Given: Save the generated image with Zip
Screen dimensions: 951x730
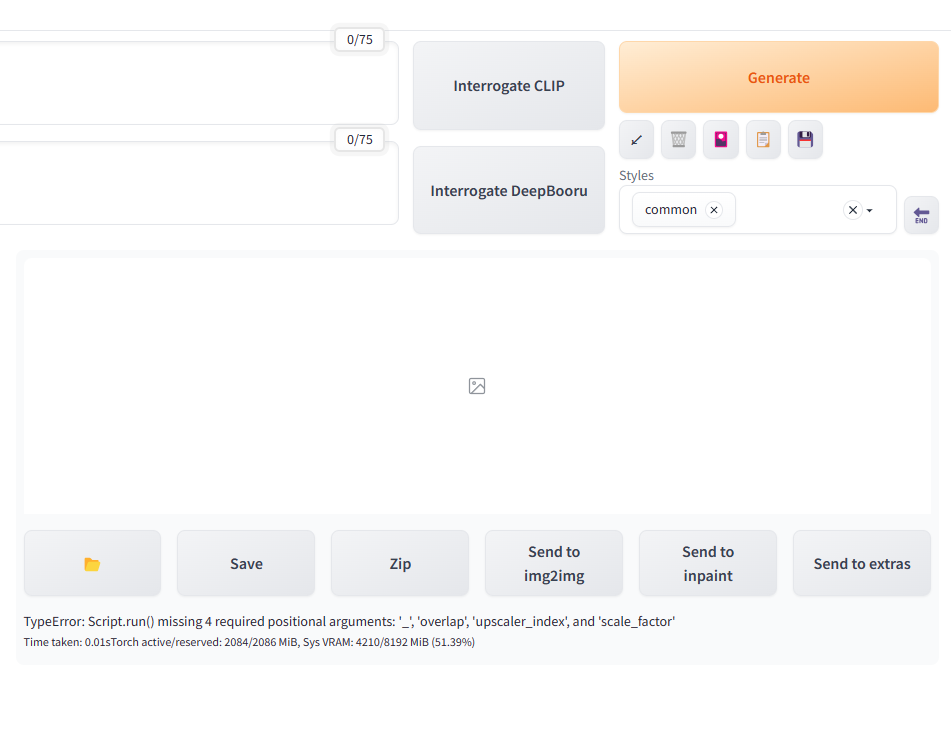Looking at the screenshot, I should (x=399, y=563).
